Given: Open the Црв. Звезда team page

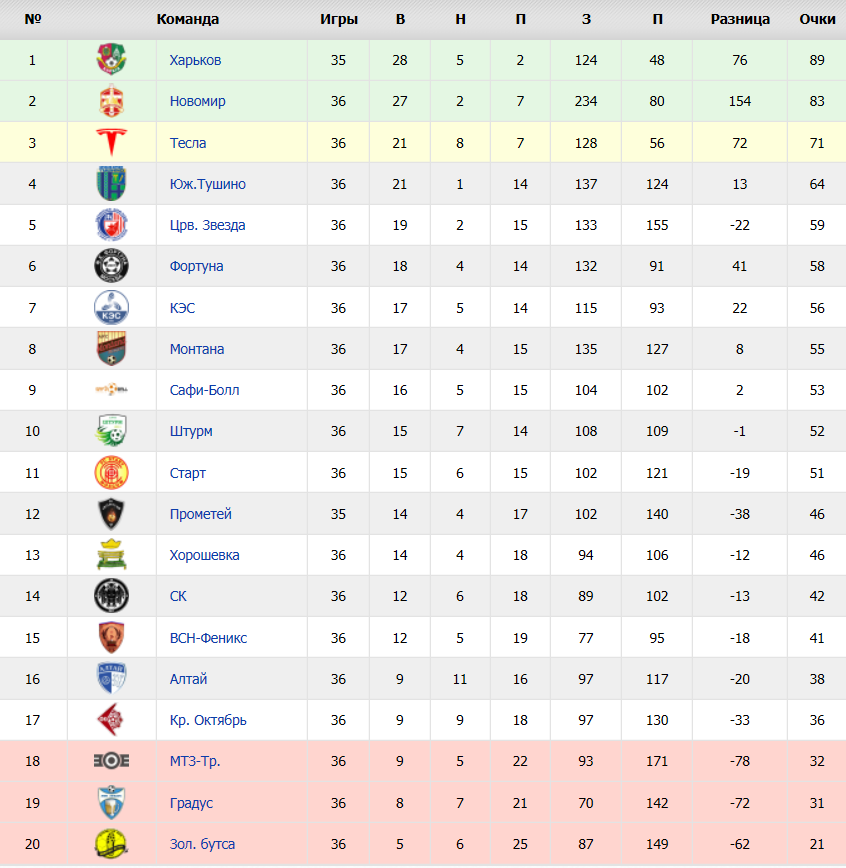Looking at the screenshot, I should pos(208,225).
